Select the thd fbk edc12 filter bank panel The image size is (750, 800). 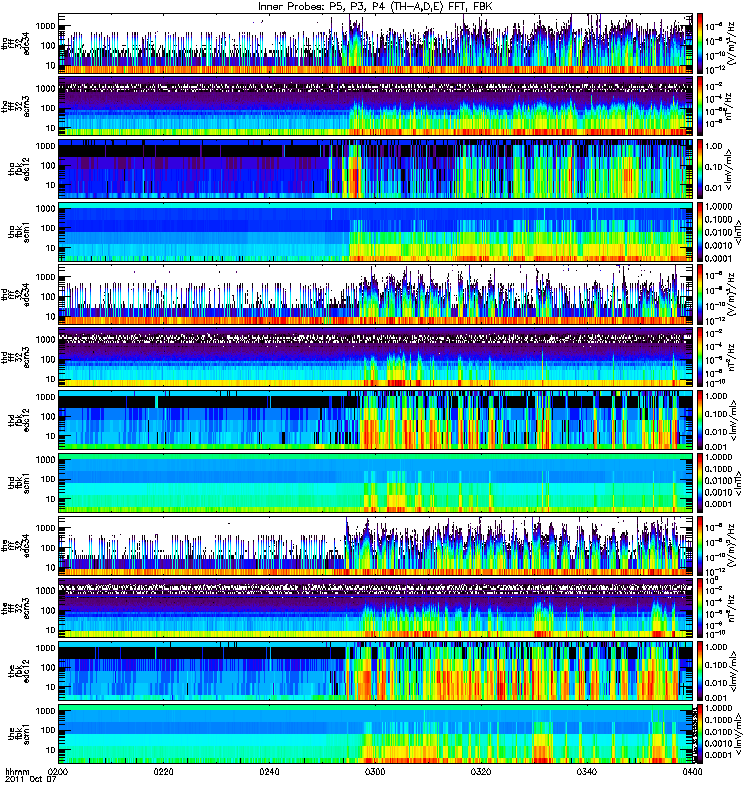[x=376, y=420]
